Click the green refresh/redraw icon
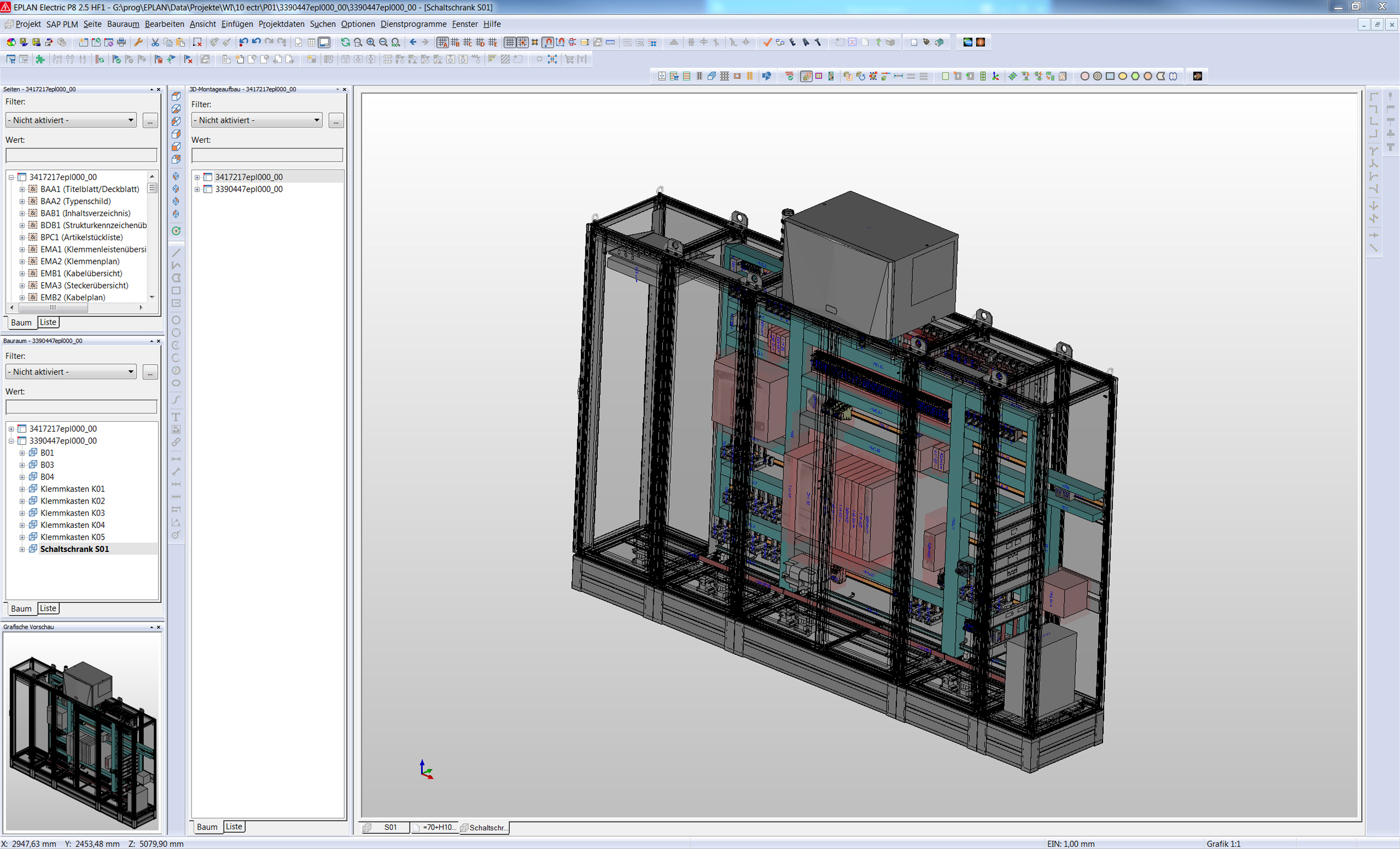Image resolution: width=1400 pixels, height=849 pixels. pos(345,42)
